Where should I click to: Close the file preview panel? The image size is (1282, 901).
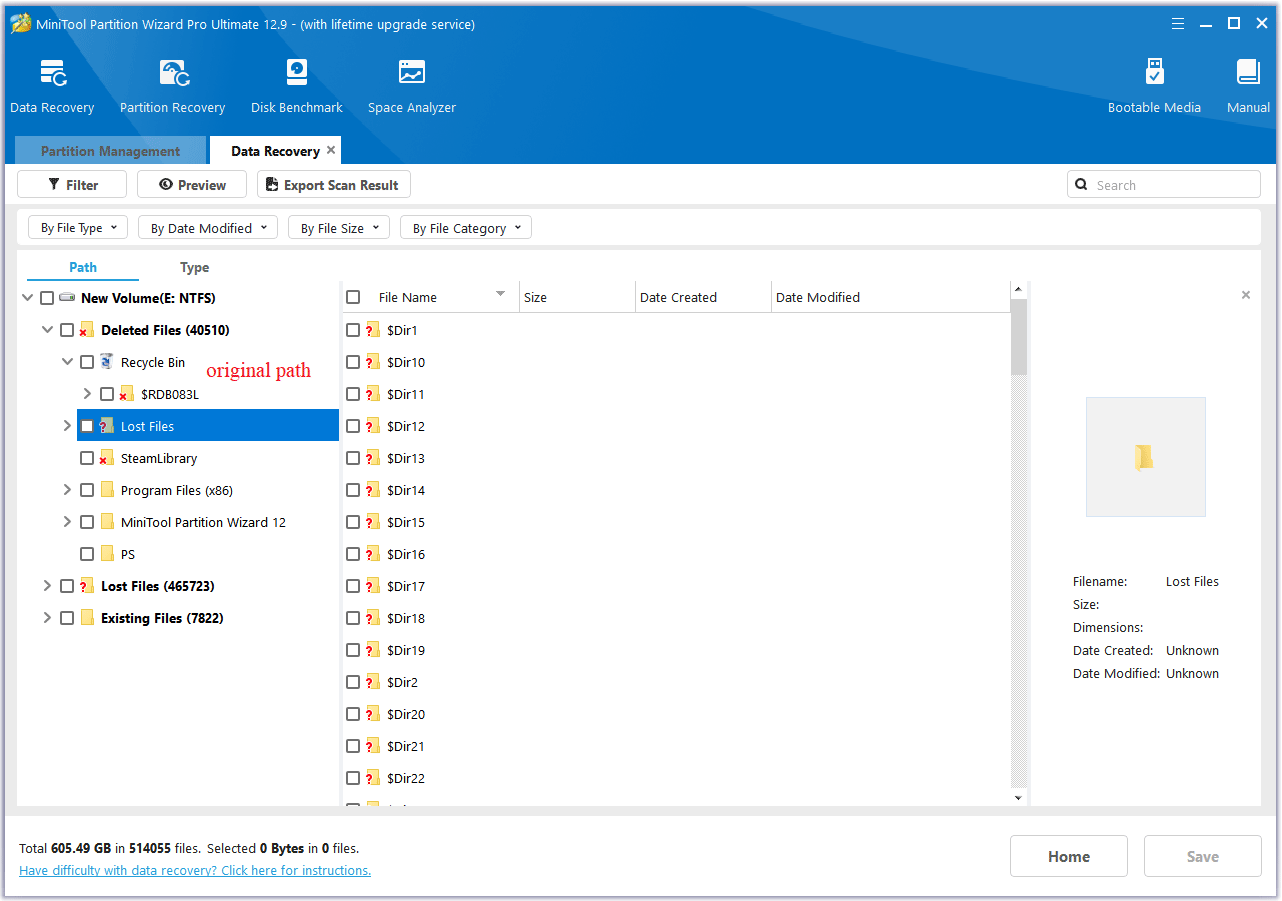1245,295
